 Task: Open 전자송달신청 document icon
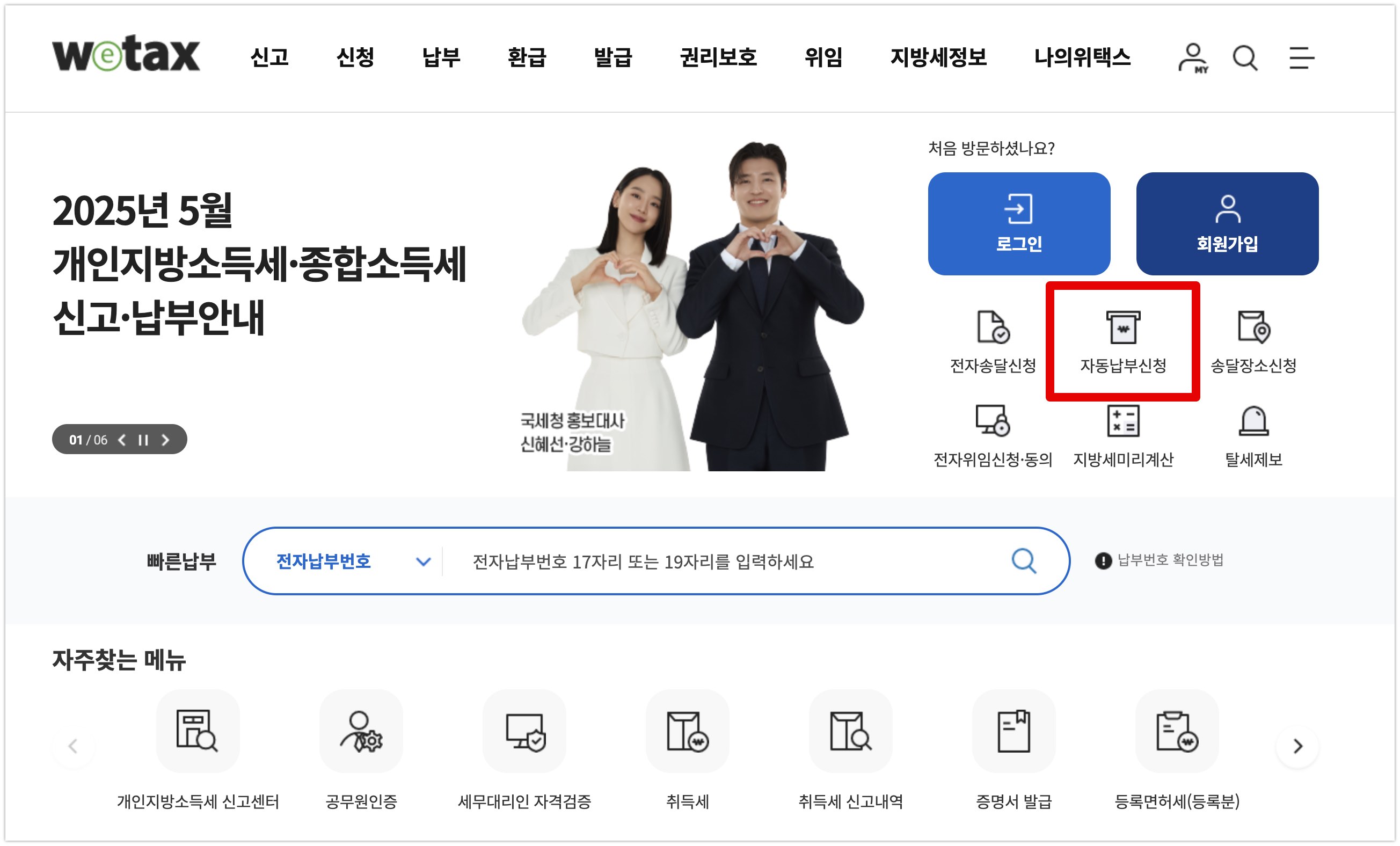pyautogui.click(x=993, y=328)
